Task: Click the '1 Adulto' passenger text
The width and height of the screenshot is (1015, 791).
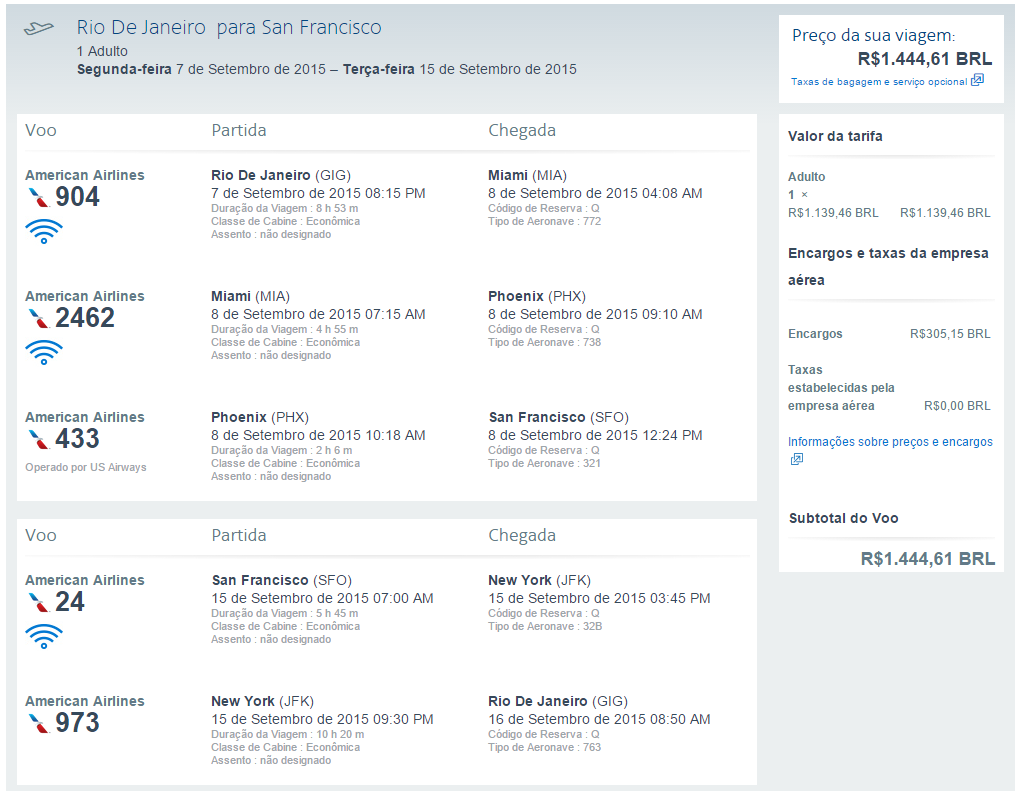Action: point(102,51)
